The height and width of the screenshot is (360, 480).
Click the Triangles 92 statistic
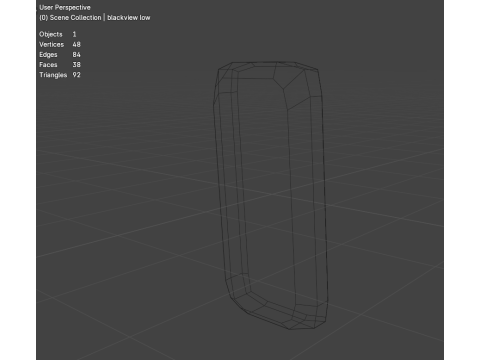point(60,75)
